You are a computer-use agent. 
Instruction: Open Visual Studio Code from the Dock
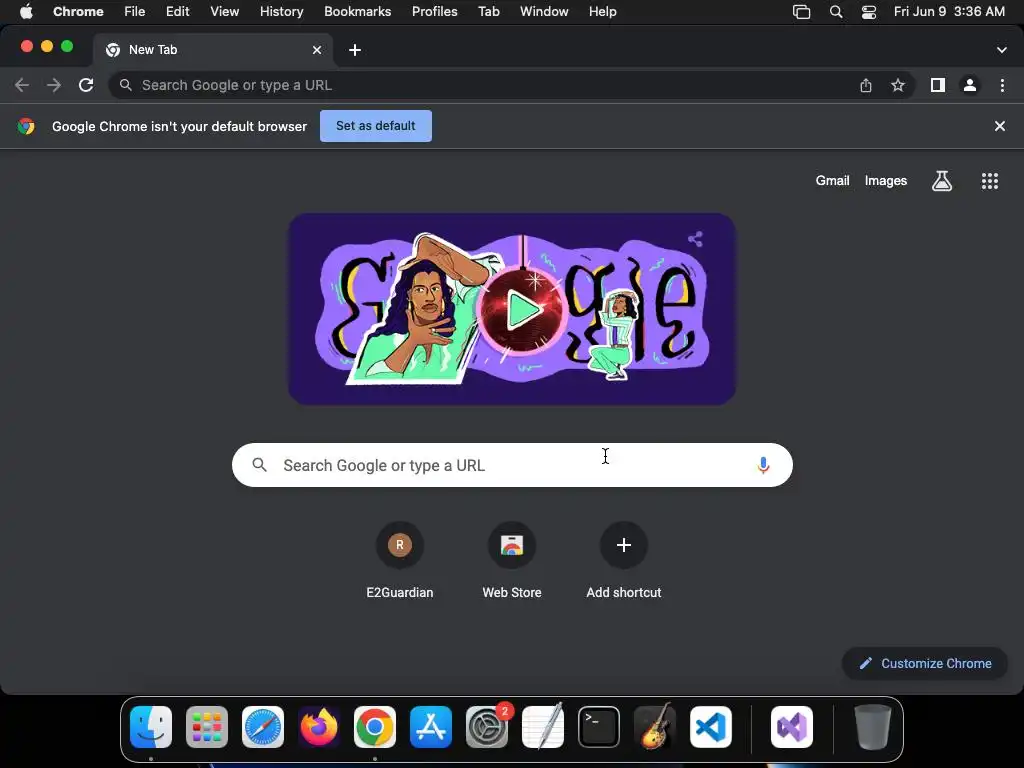tap(711, 727)
